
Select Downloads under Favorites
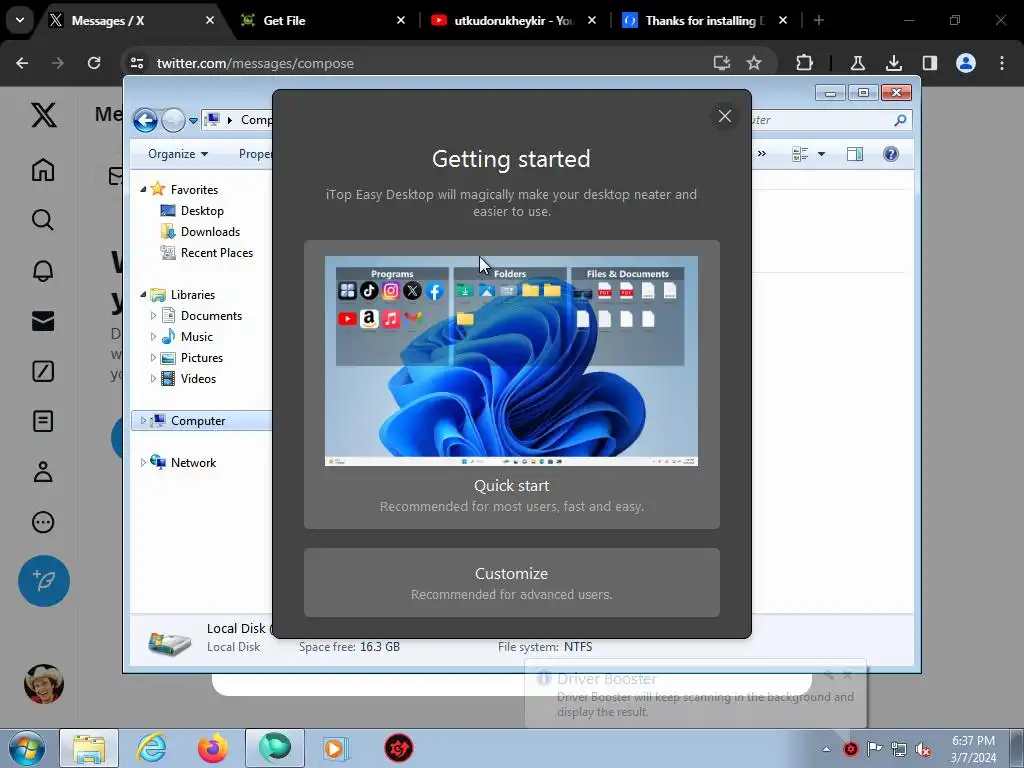coord(210,232)
